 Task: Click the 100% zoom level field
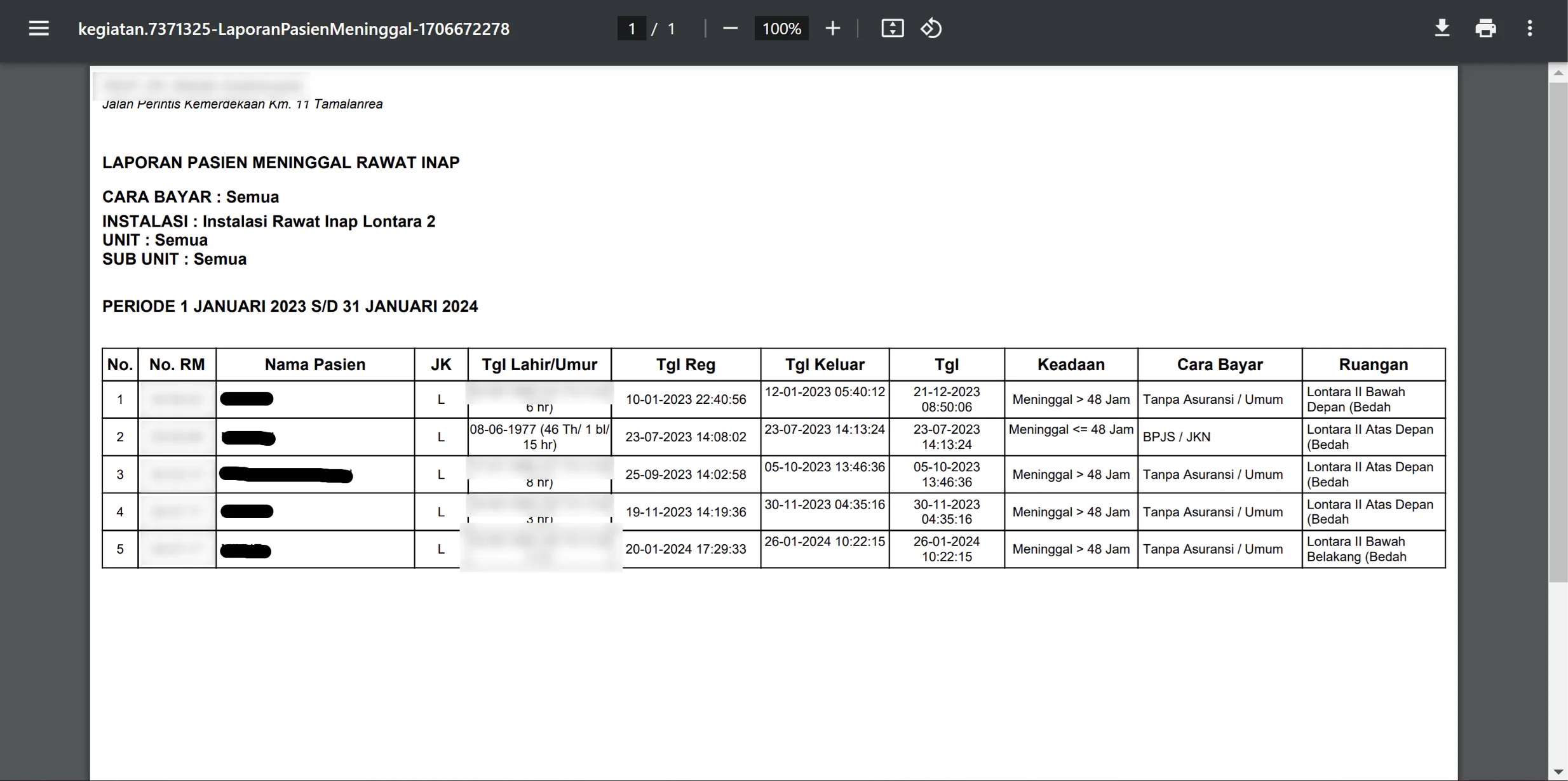point(781,29)
